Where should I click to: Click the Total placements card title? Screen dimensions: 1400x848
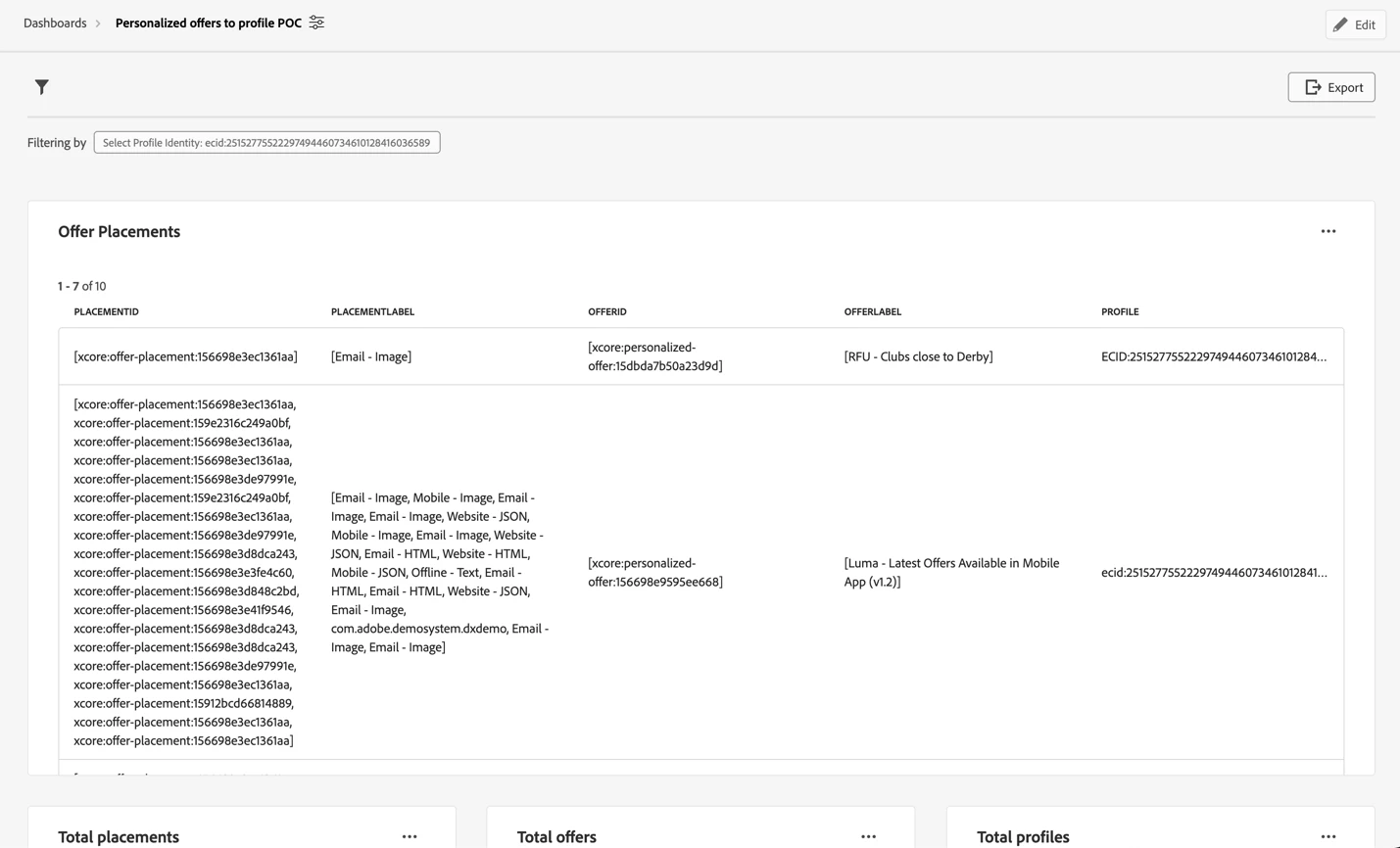[119, 836]
